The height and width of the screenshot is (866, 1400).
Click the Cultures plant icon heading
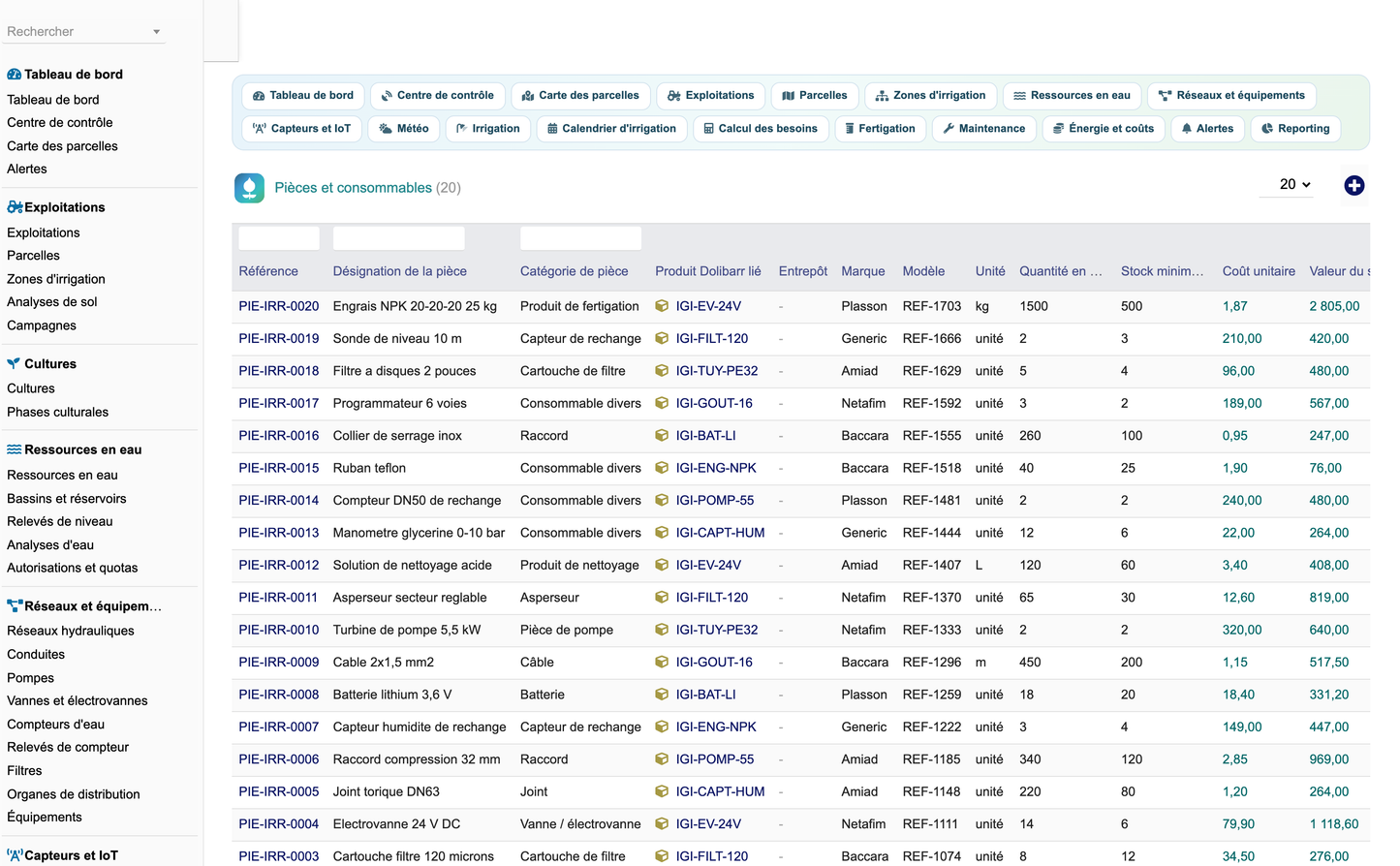pos(14,364)
